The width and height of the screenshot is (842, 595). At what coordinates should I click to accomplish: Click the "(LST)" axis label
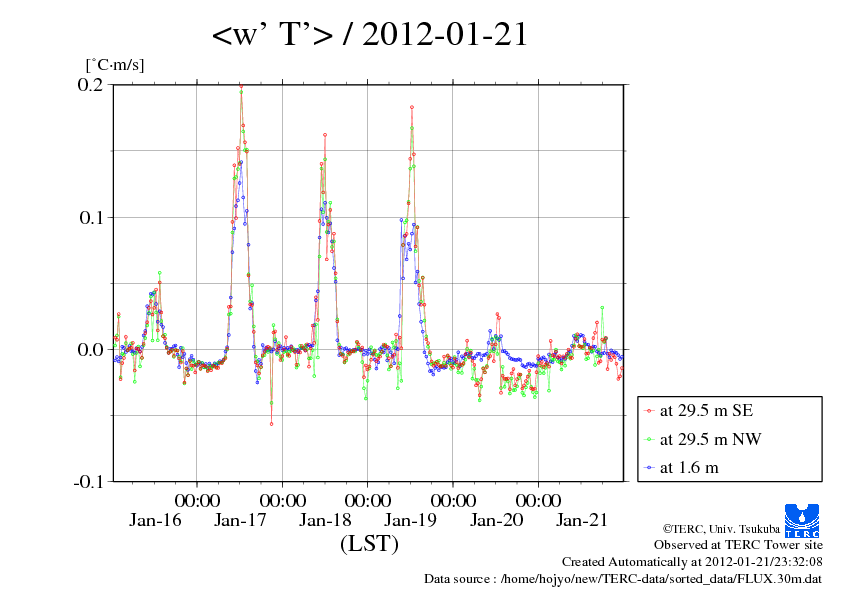tap(369, 543)
